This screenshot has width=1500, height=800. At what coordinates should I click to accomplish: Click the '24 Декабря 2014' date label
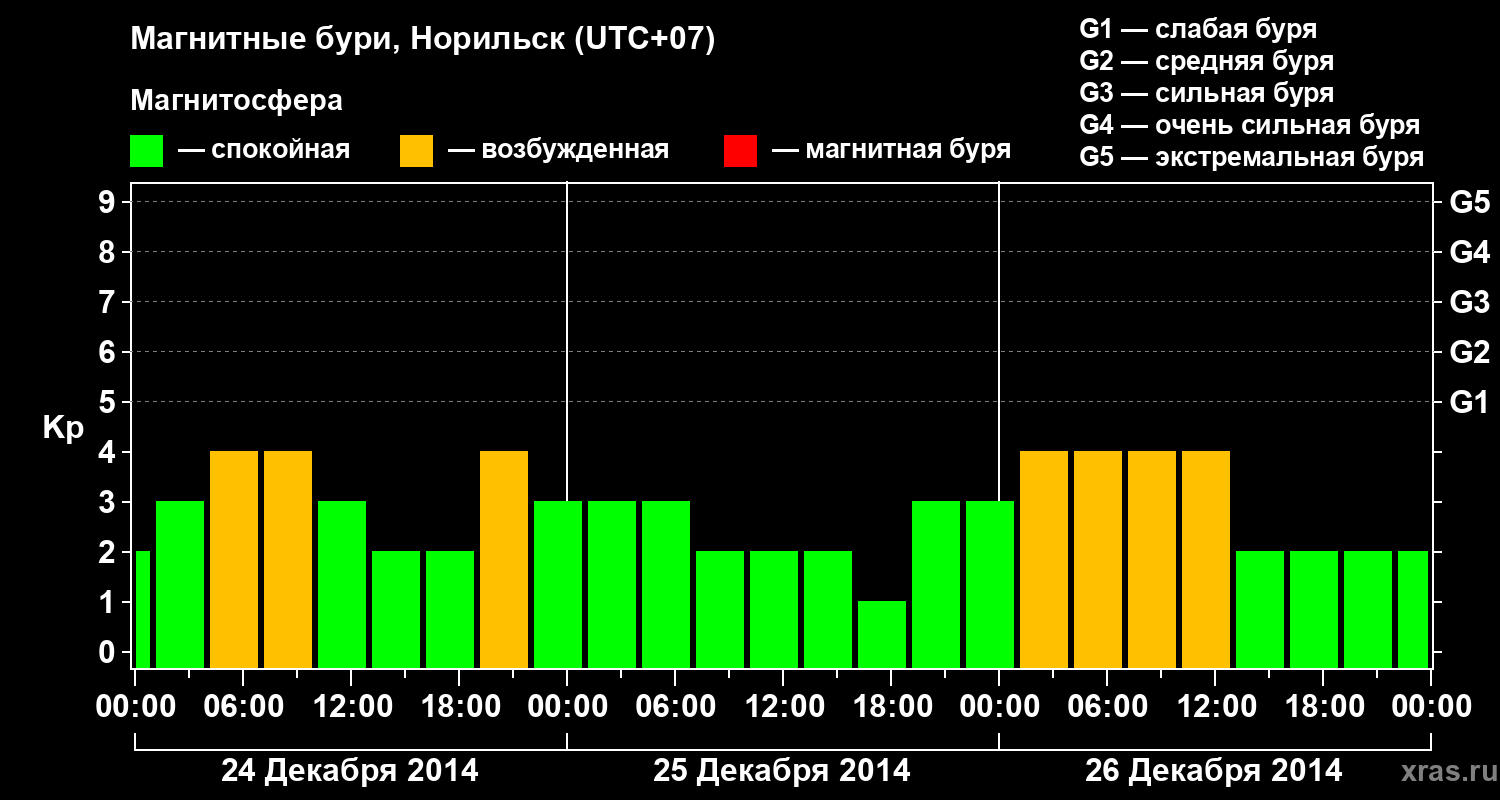(x=350, y=771)
